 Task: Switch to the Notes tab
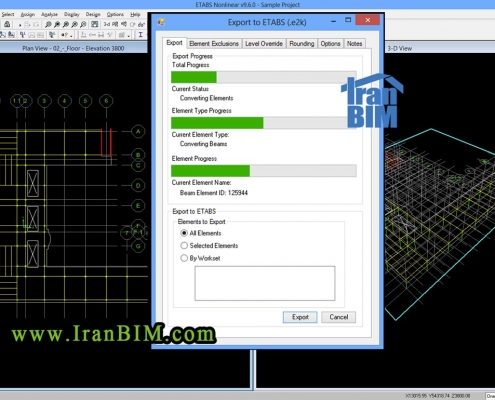pos(354,43)
